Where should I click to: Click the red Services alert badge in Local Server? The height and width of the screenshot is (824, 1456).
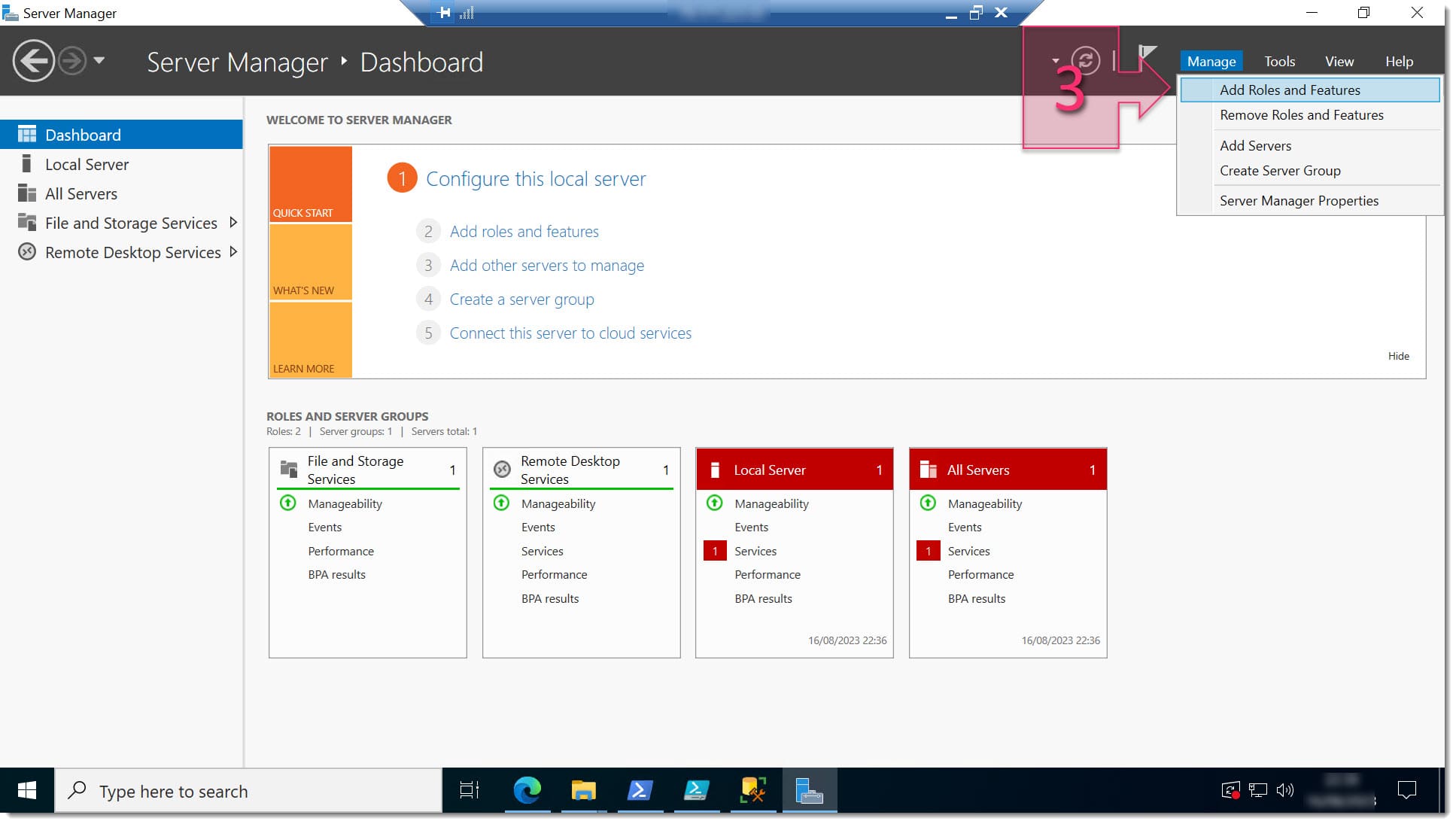click(714, 551)
